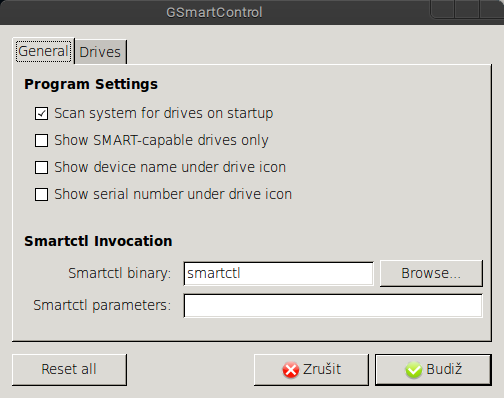Viewport: 504px width, 398px height.
Task: Click the Smartctl binary label
Action: coord(119,273)
